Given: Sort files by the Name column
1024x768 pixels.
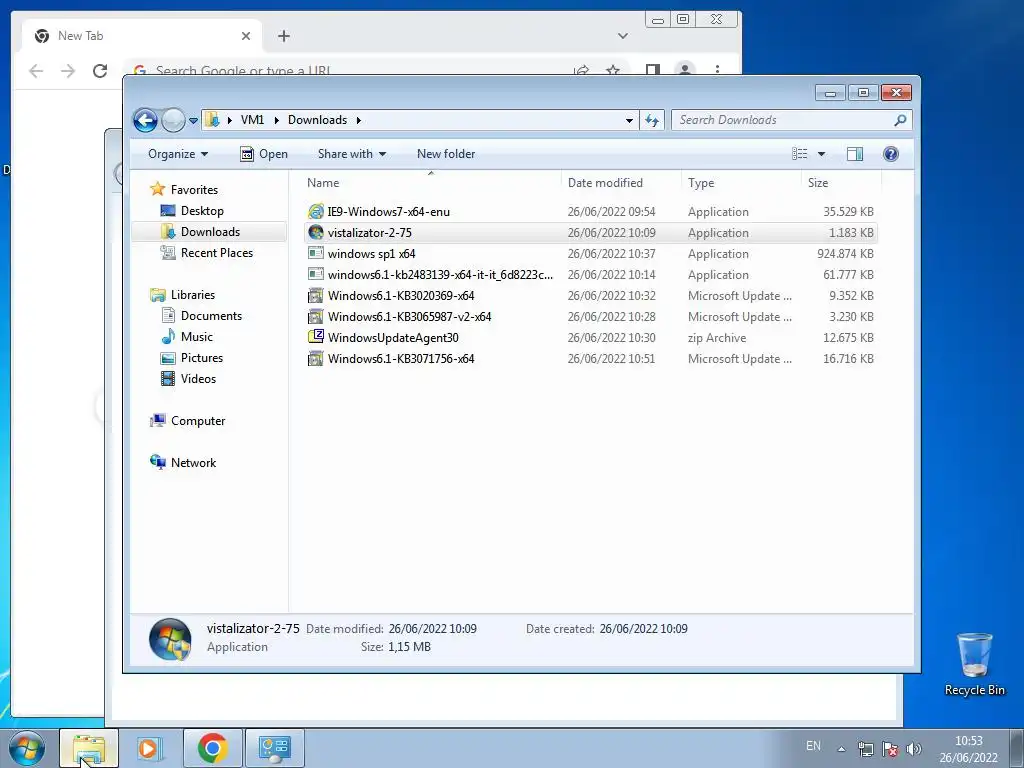Looking at the screenshot, I should pyautogui.click(x=431, y=183).
